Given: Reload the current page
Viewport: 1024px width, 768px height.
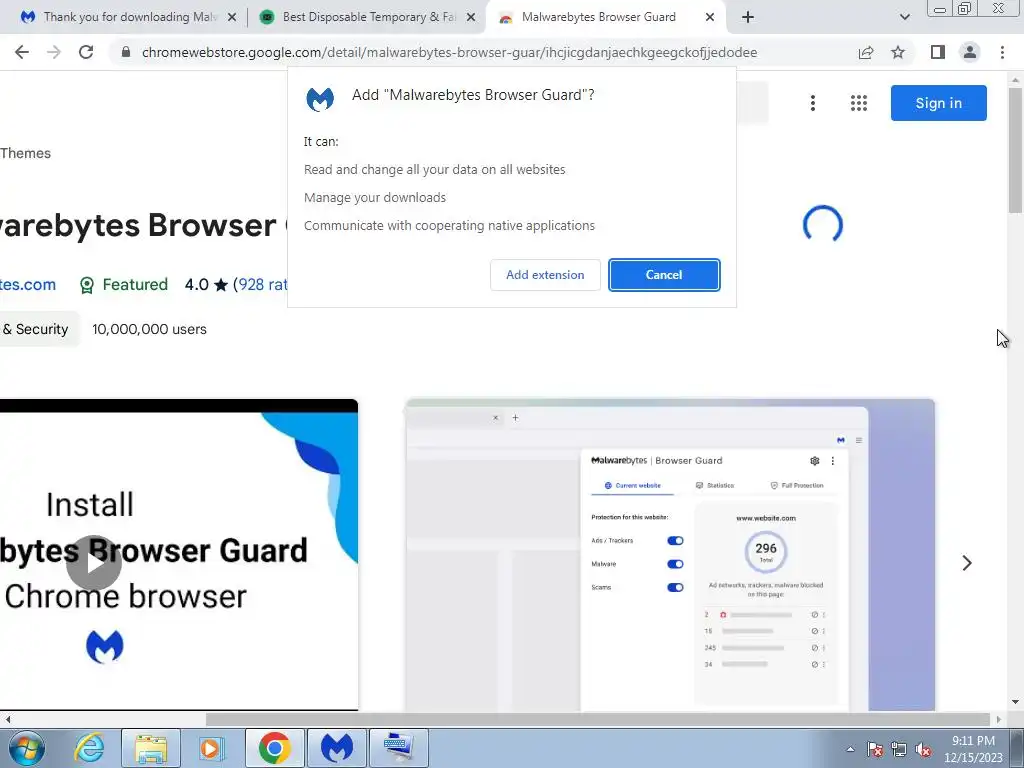Looking at the screenshot, I should click(86, 52).
